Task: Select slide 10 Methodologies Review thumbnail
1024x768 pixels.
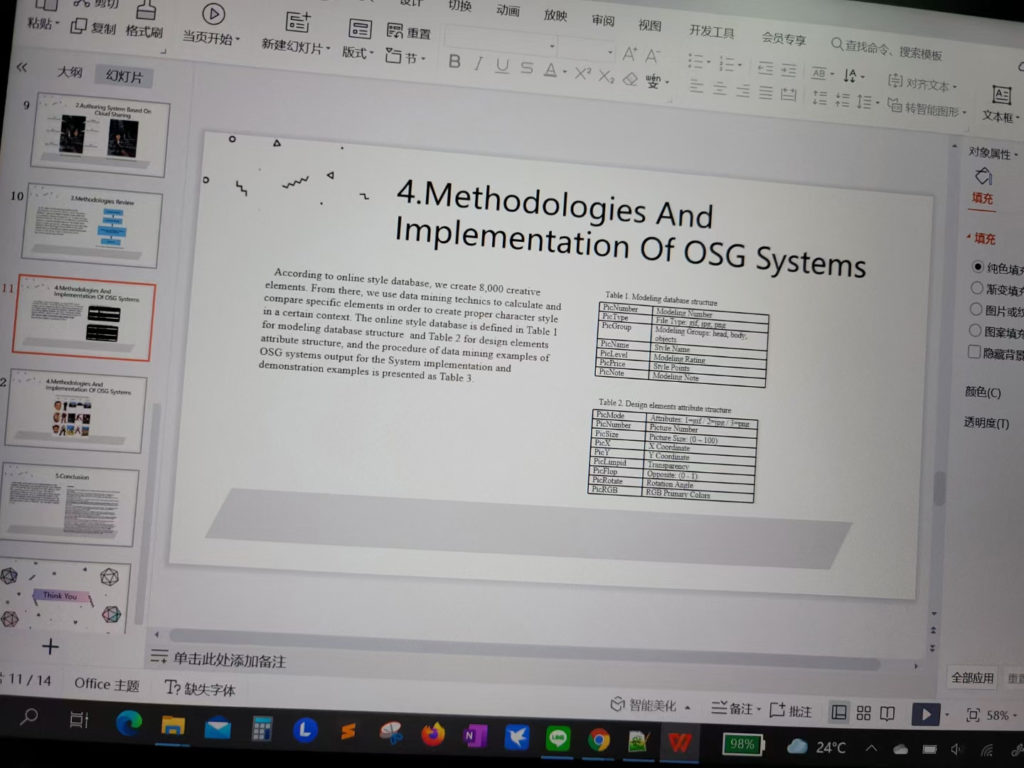Action: pyautogui.click(x=93, y=225)
